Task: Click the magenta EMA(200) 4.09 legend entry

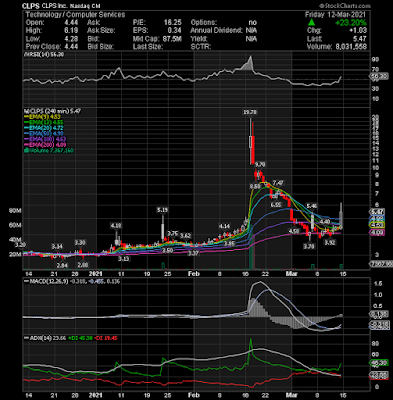Action: 44,145
